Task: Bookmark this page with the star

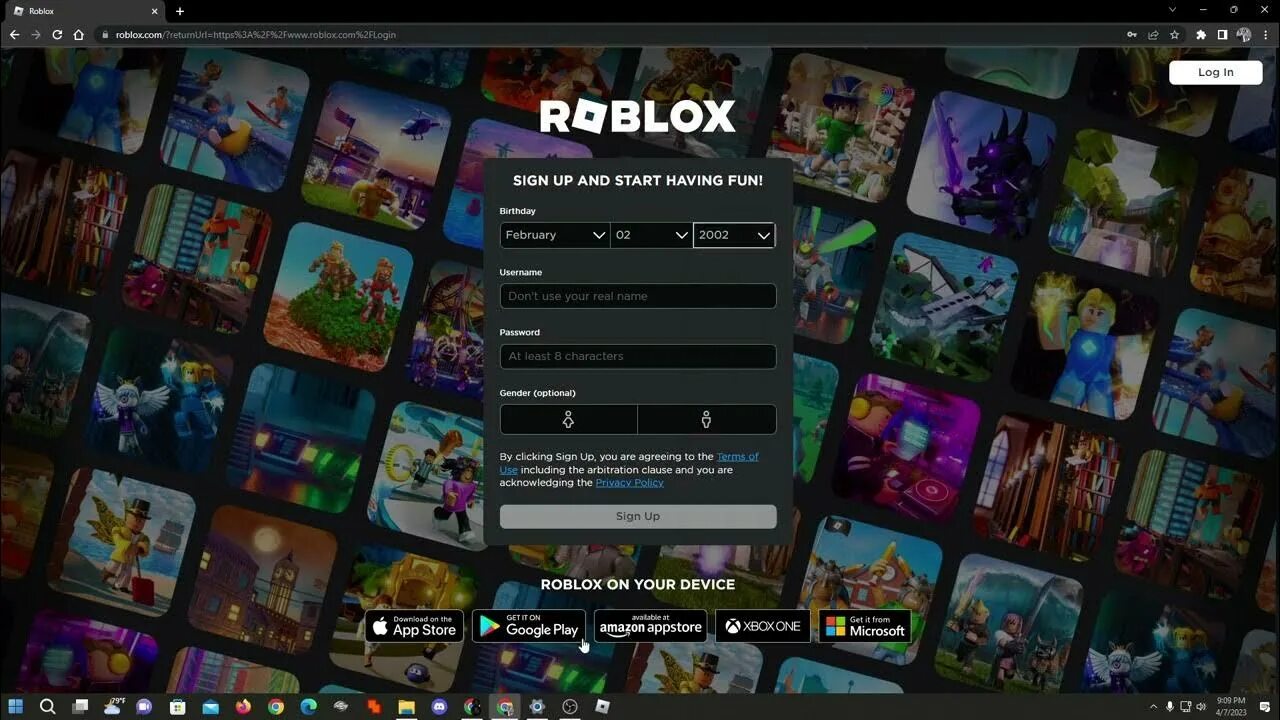Action: click(1174, 34)
